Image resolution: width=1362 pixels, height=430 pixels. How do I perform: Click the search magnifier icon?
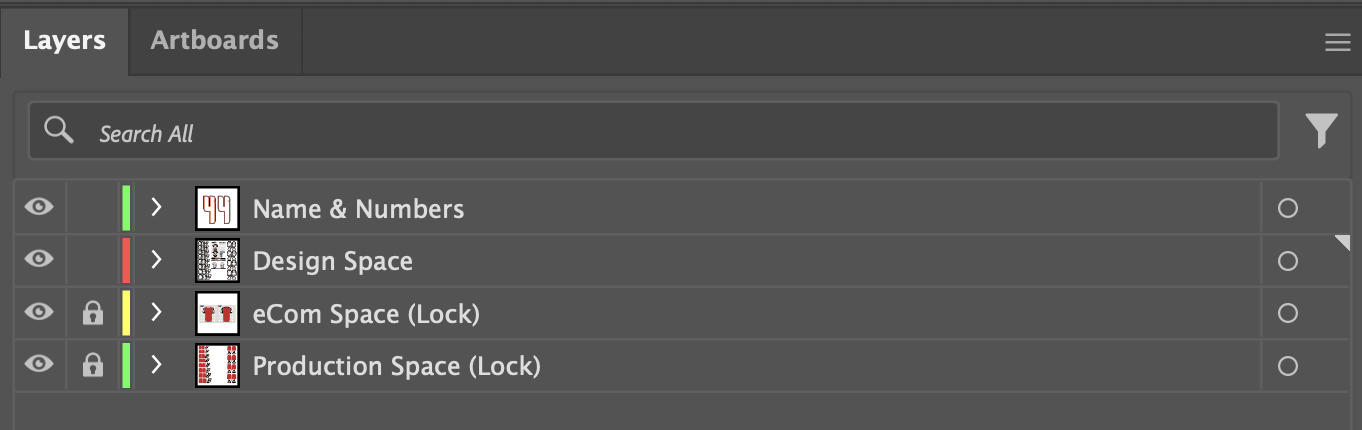(x=59, y=130)
